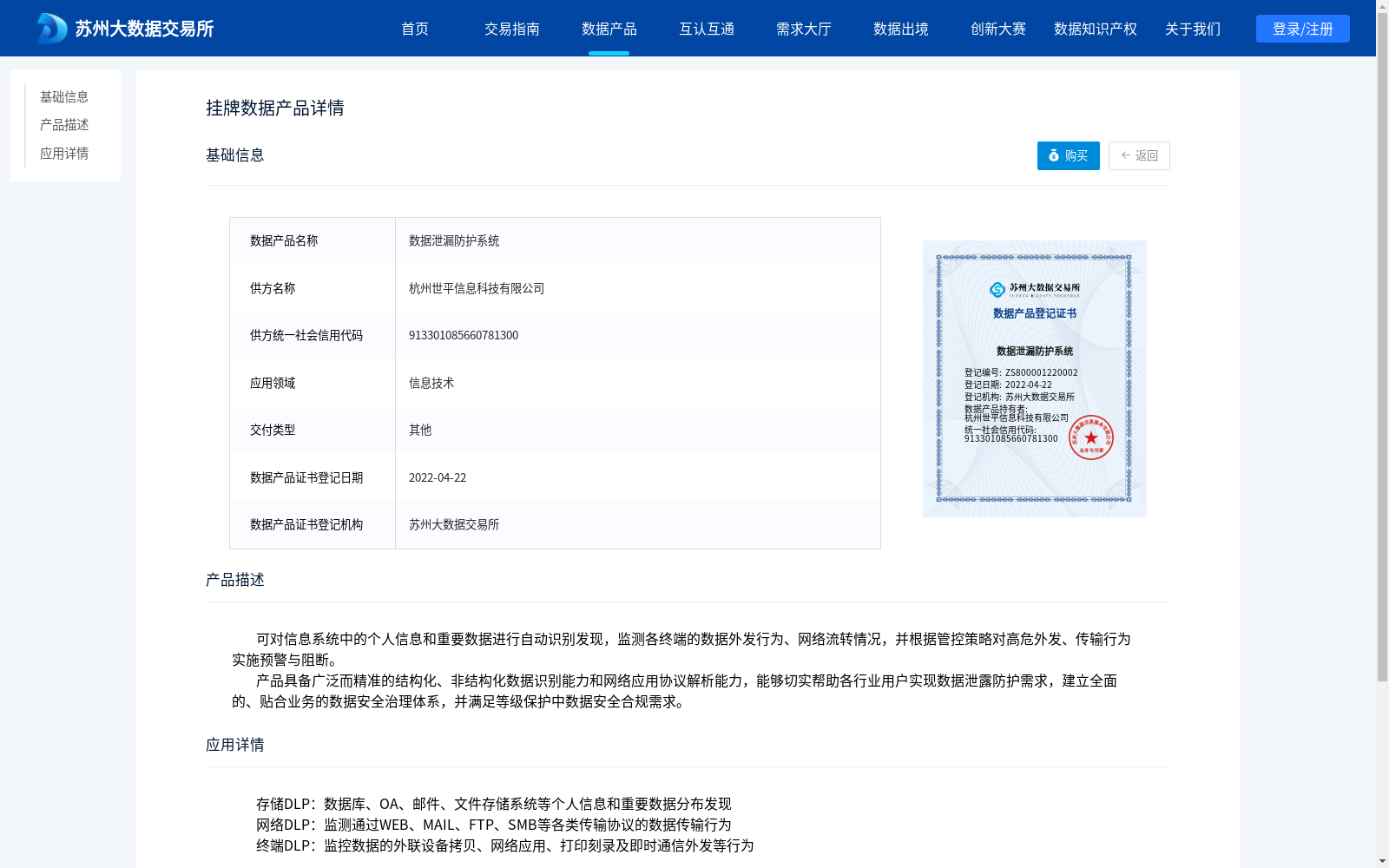Click the back arrow icon in 返回 button

coord(1126,155)
